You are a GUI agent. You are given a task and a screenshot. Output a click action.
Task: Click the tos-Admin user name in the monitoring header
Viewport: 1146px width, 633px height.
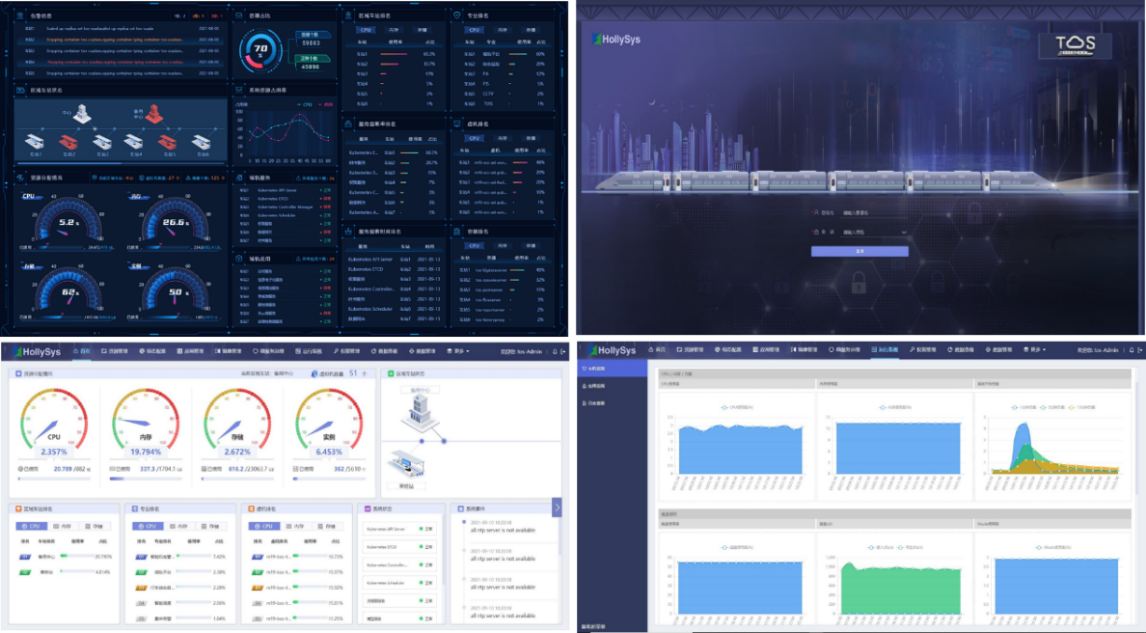1098,350
